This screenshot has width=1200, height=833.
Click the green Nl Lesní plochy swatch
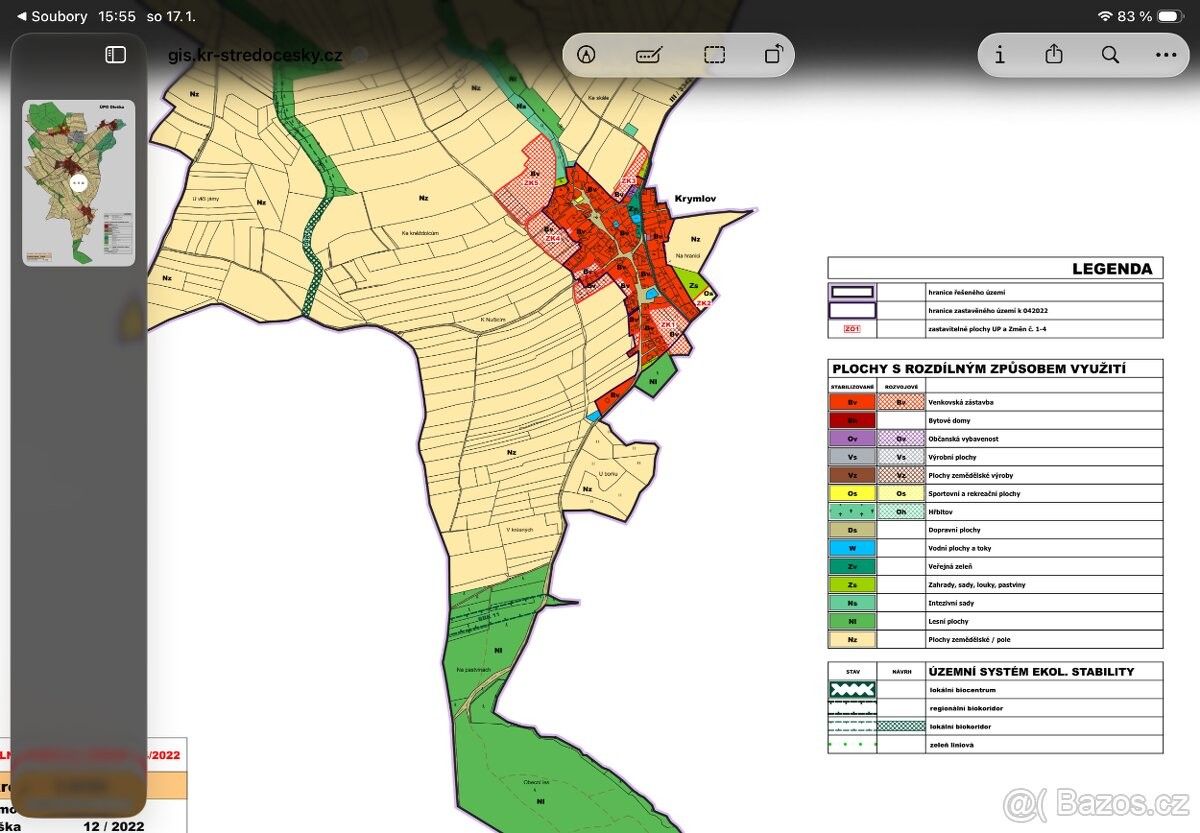(852, 621)
